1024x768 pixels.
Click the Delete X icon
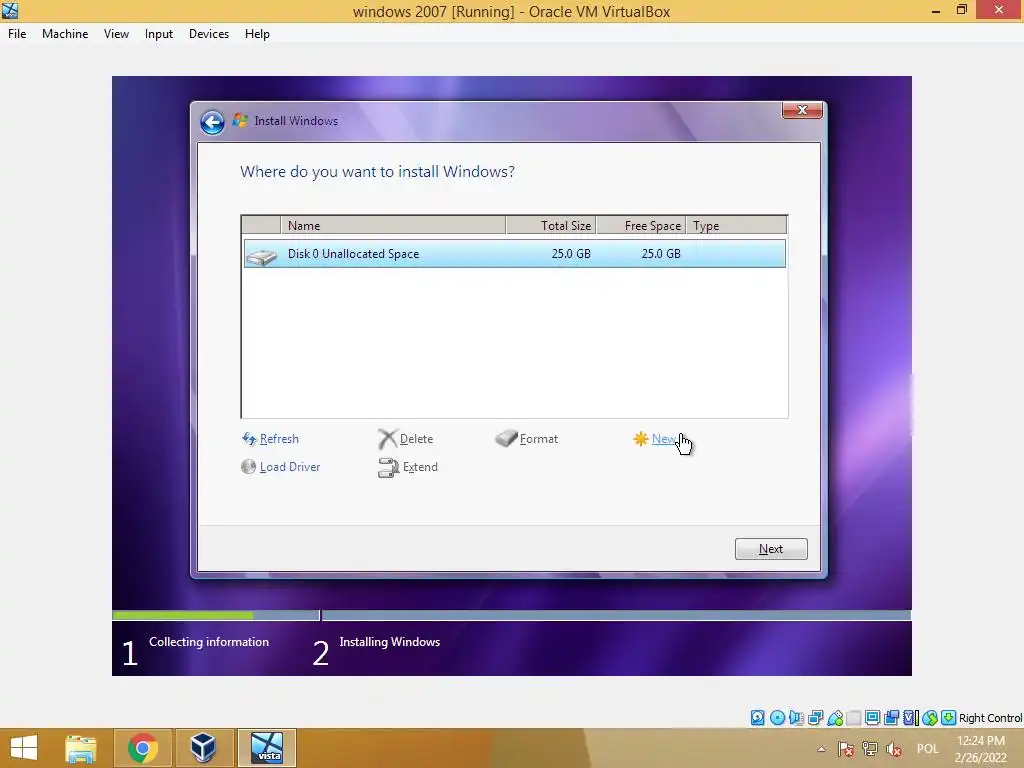point(387,439)
